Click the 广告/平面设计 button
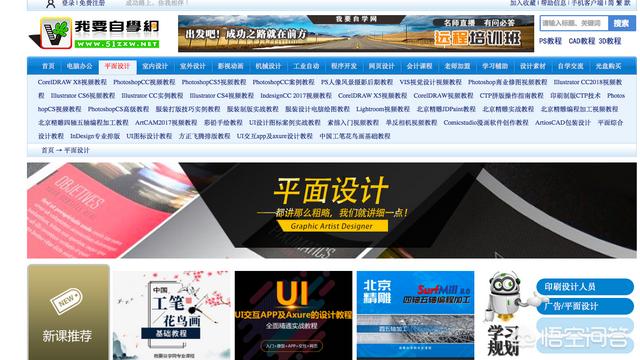 (584, 306)
